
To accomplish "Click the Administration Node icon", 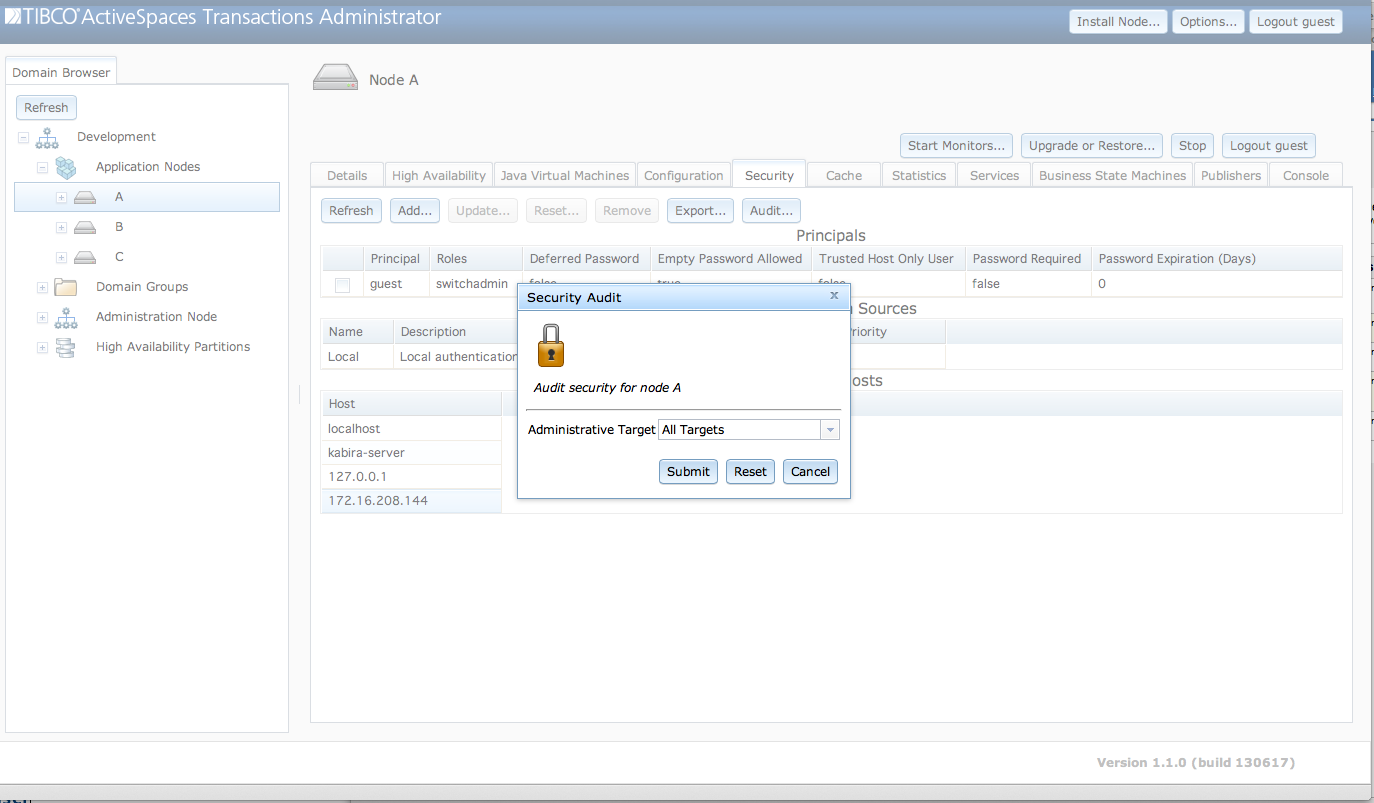I will 66,317.
